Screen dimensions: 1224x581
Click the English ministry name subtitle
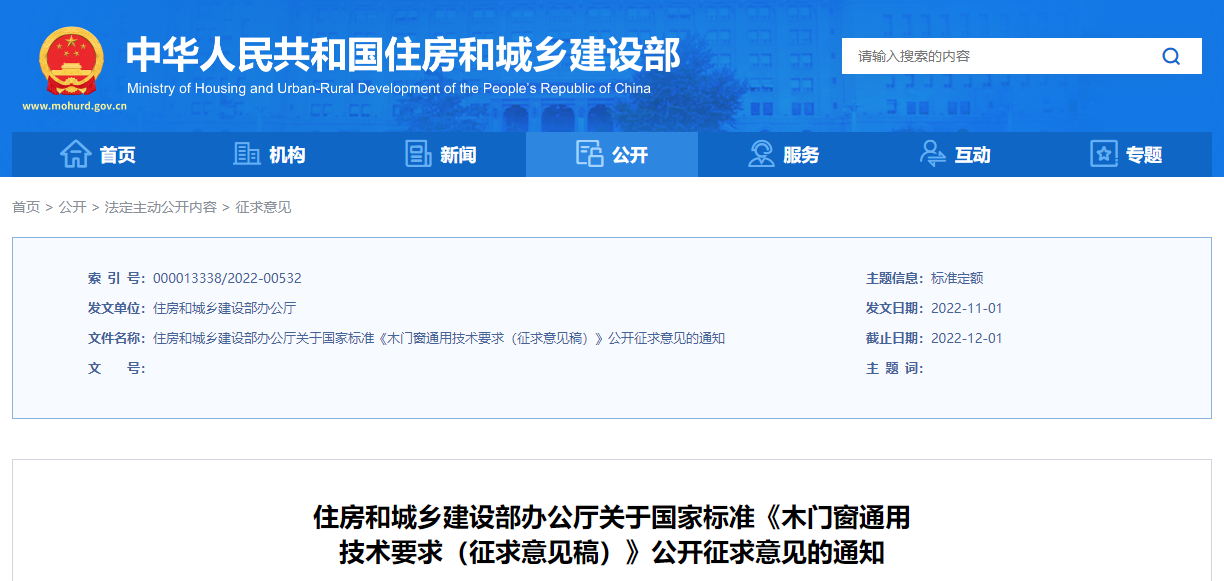pyautogui.click(x=389, y=88)
